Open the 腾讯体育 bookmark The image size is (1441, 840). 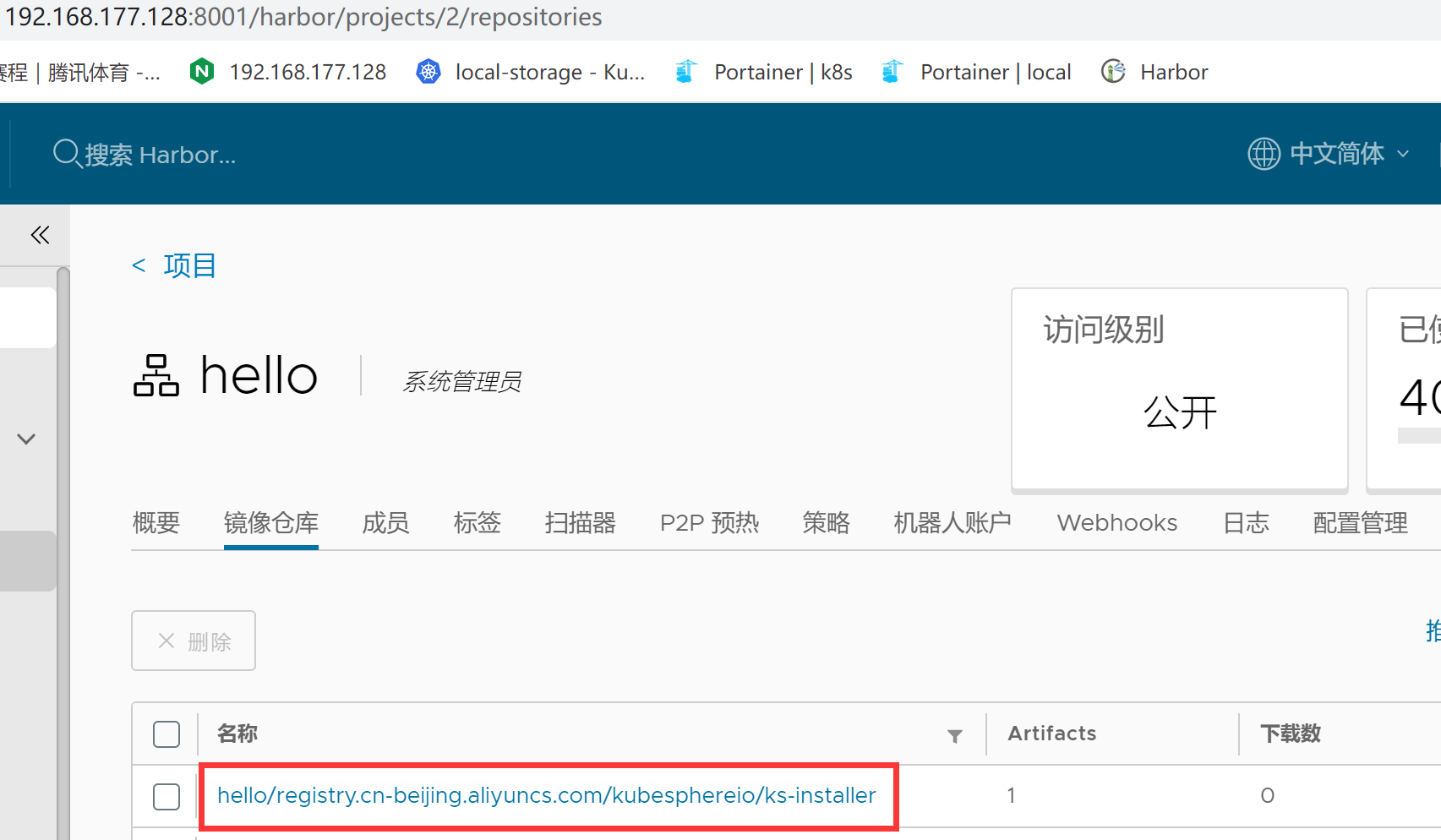(80, 73)
